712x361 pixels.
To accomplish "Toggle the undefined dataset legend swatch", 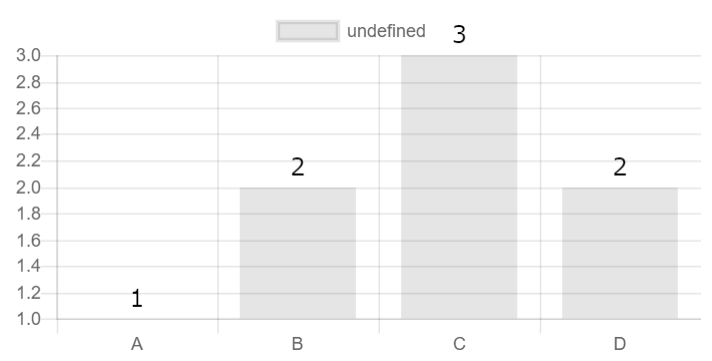I will 308,31.
